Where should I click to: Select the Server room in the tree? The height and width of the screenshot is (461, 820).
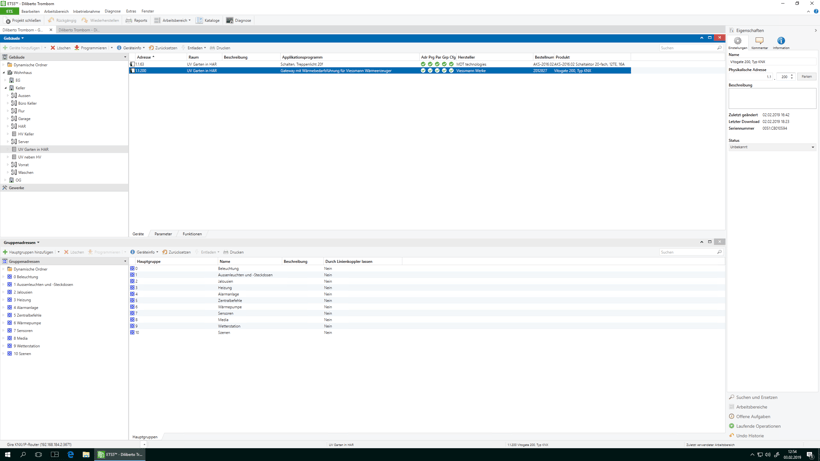pos(24,142)
